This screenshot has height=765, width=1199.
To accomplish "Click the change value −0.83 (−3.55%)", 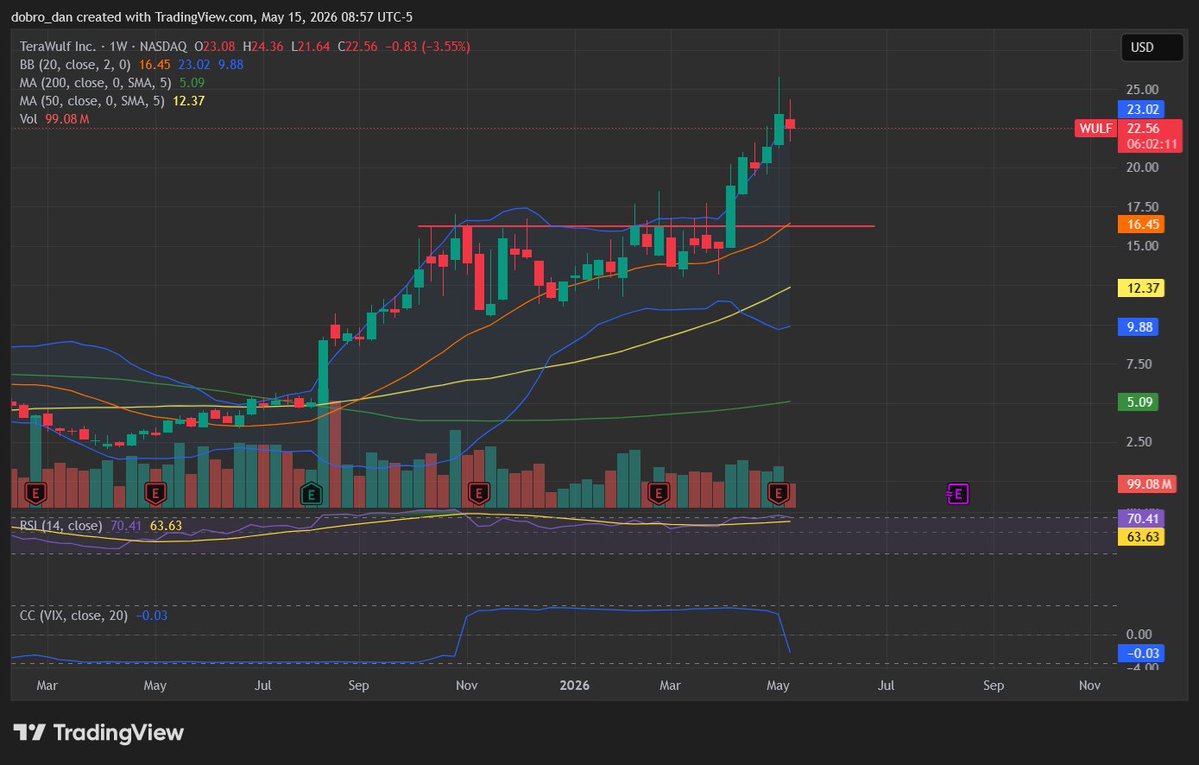I will (x=427, y=47).
